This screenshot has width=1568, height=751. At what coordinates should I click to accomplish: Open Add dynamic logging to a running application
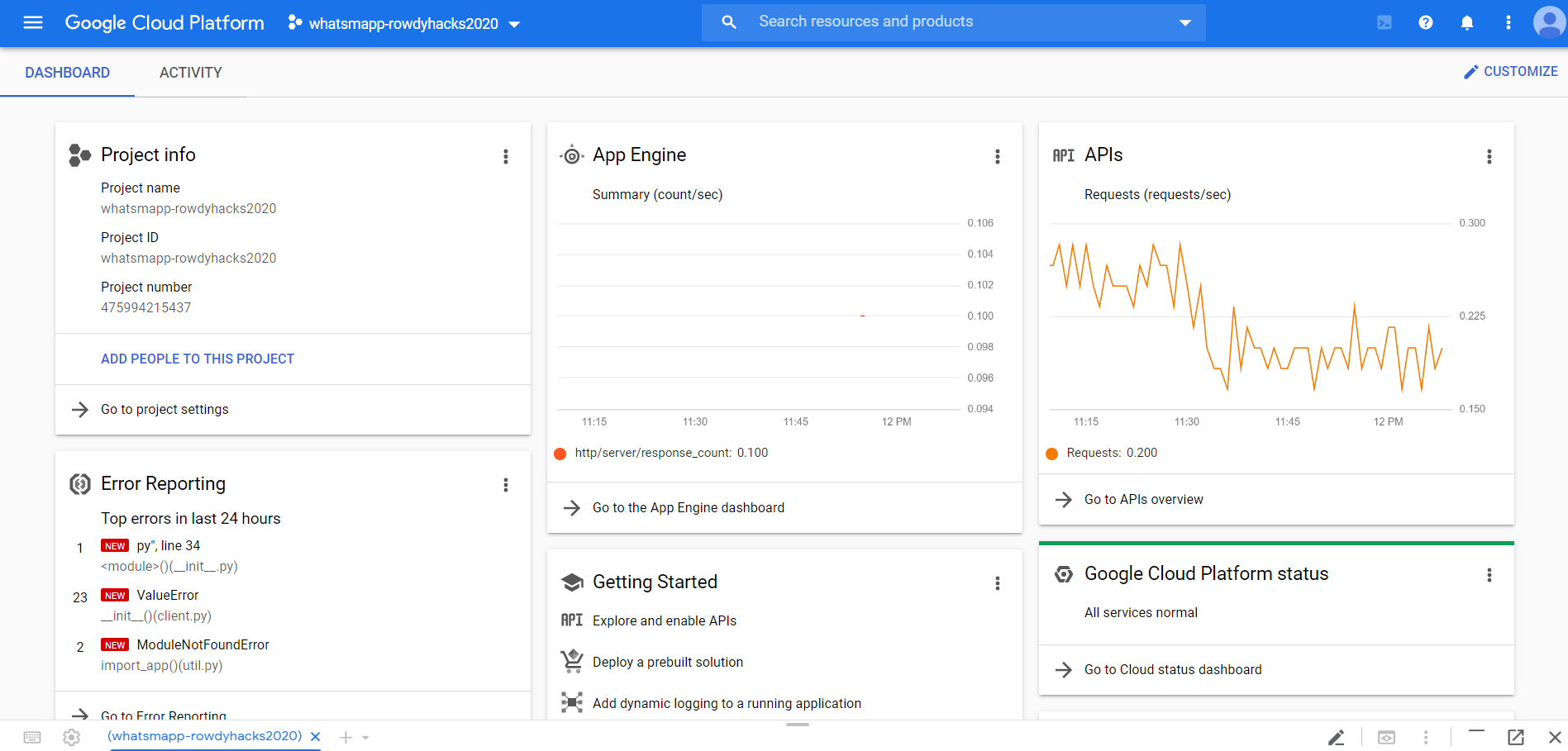tap(727, 703)
